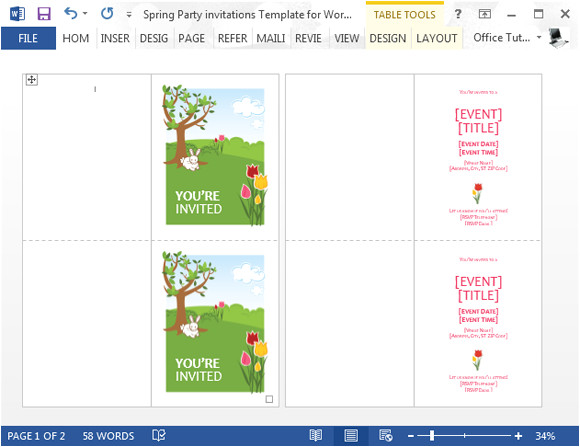Open the Undo history dropdown arrow

85,14
